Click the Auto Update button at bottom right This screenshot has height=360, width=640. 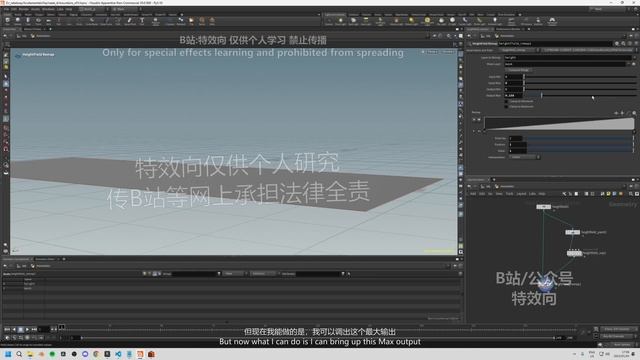[622, 344]
